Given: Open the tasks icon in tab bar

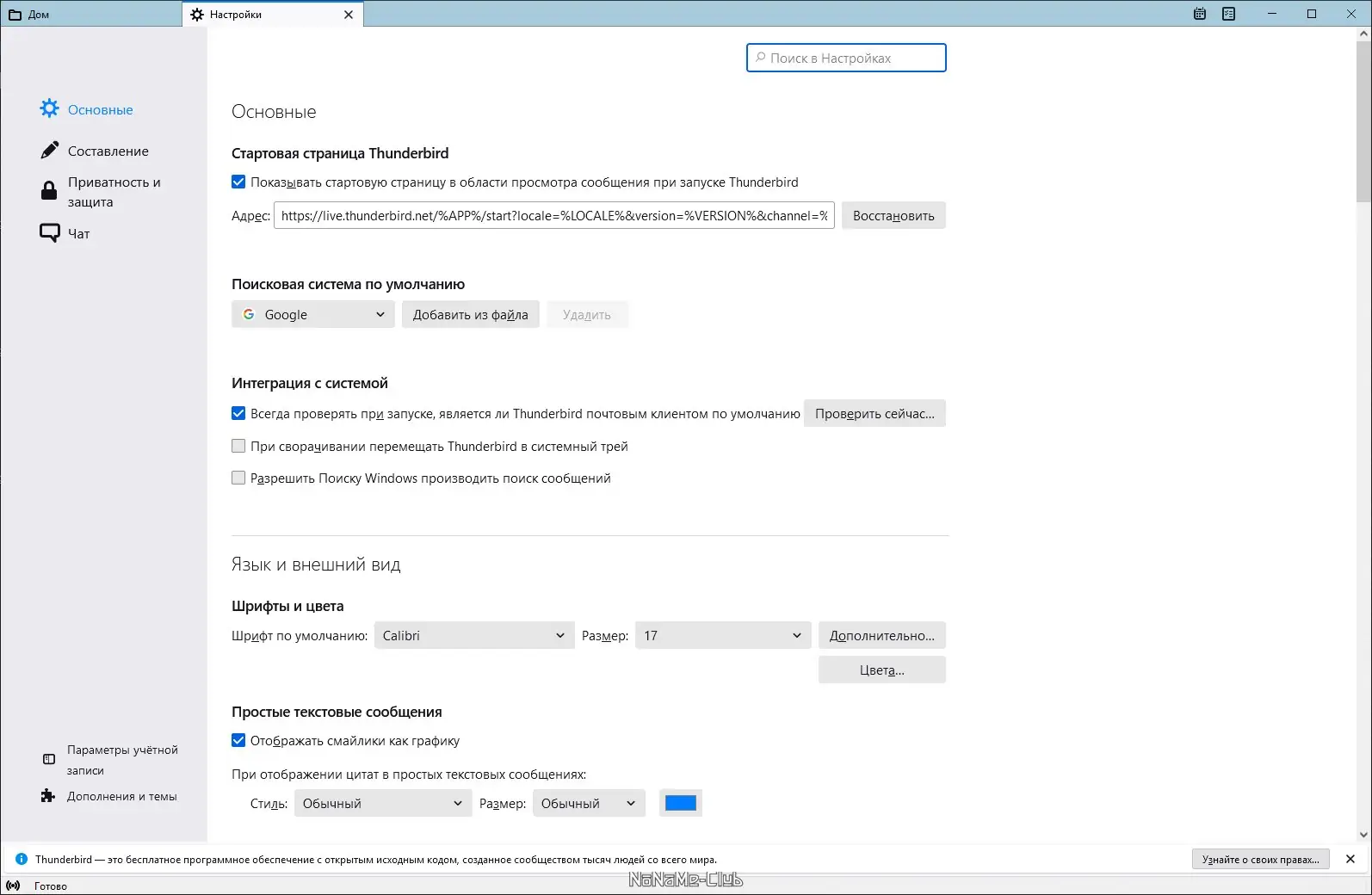Looking at the screenshot, I should (x=1228, y=14).
